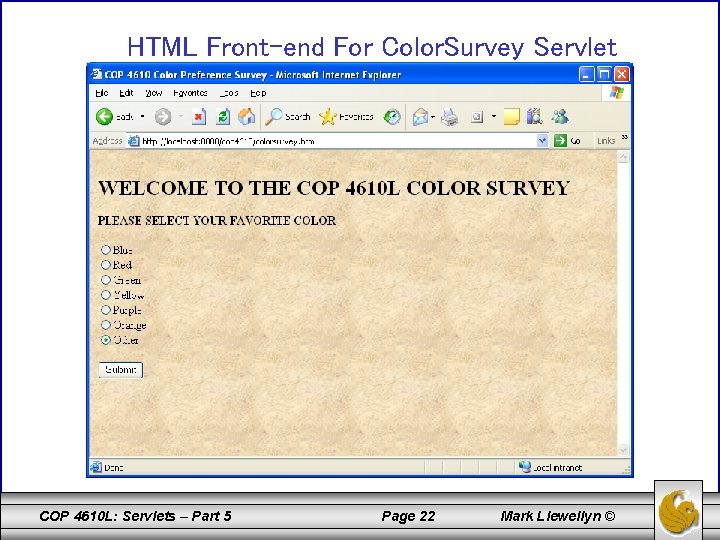Open the Tools menu

(x=229, y=93)
